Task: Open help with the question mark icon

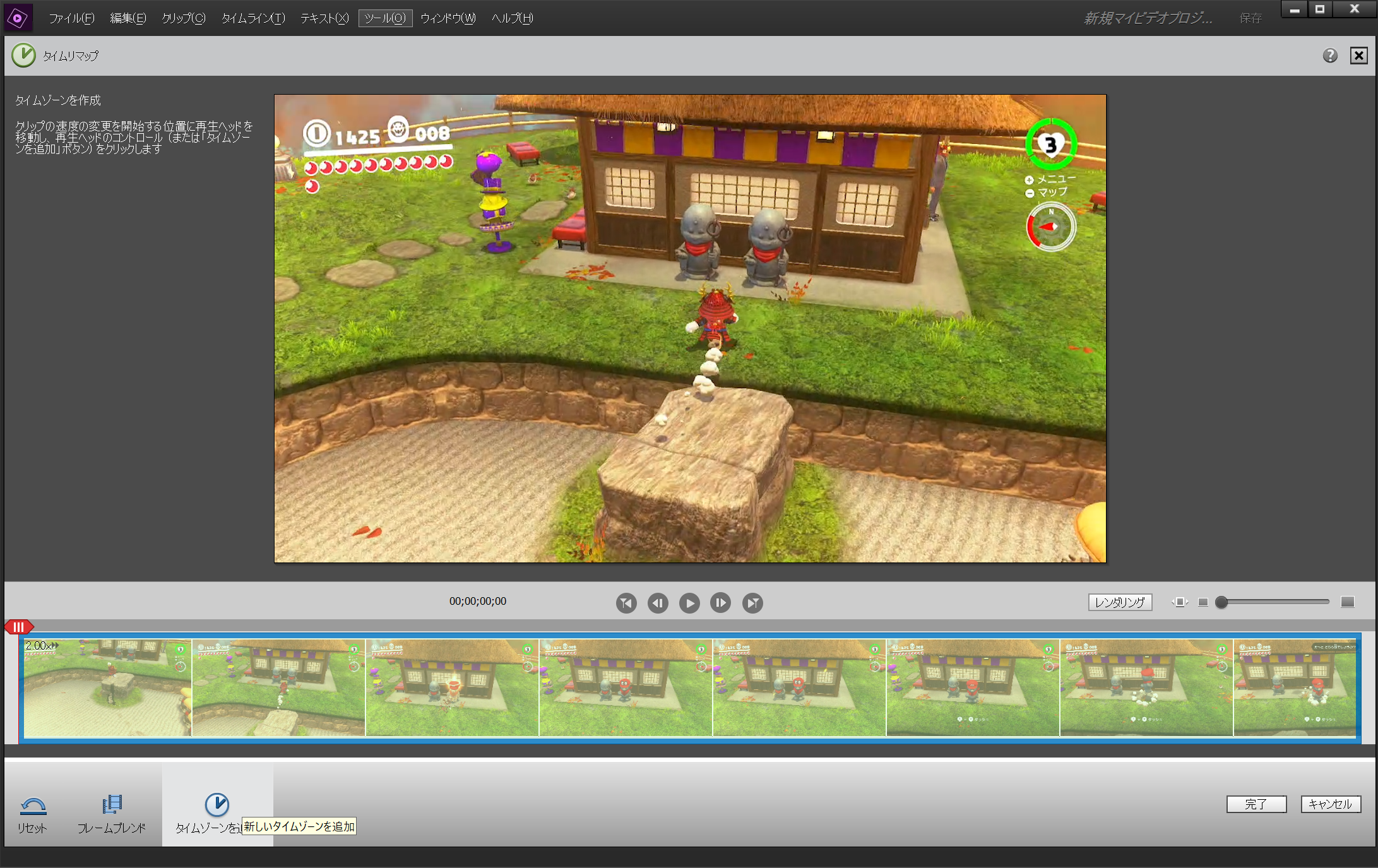Action: [x=1330, y=56]
